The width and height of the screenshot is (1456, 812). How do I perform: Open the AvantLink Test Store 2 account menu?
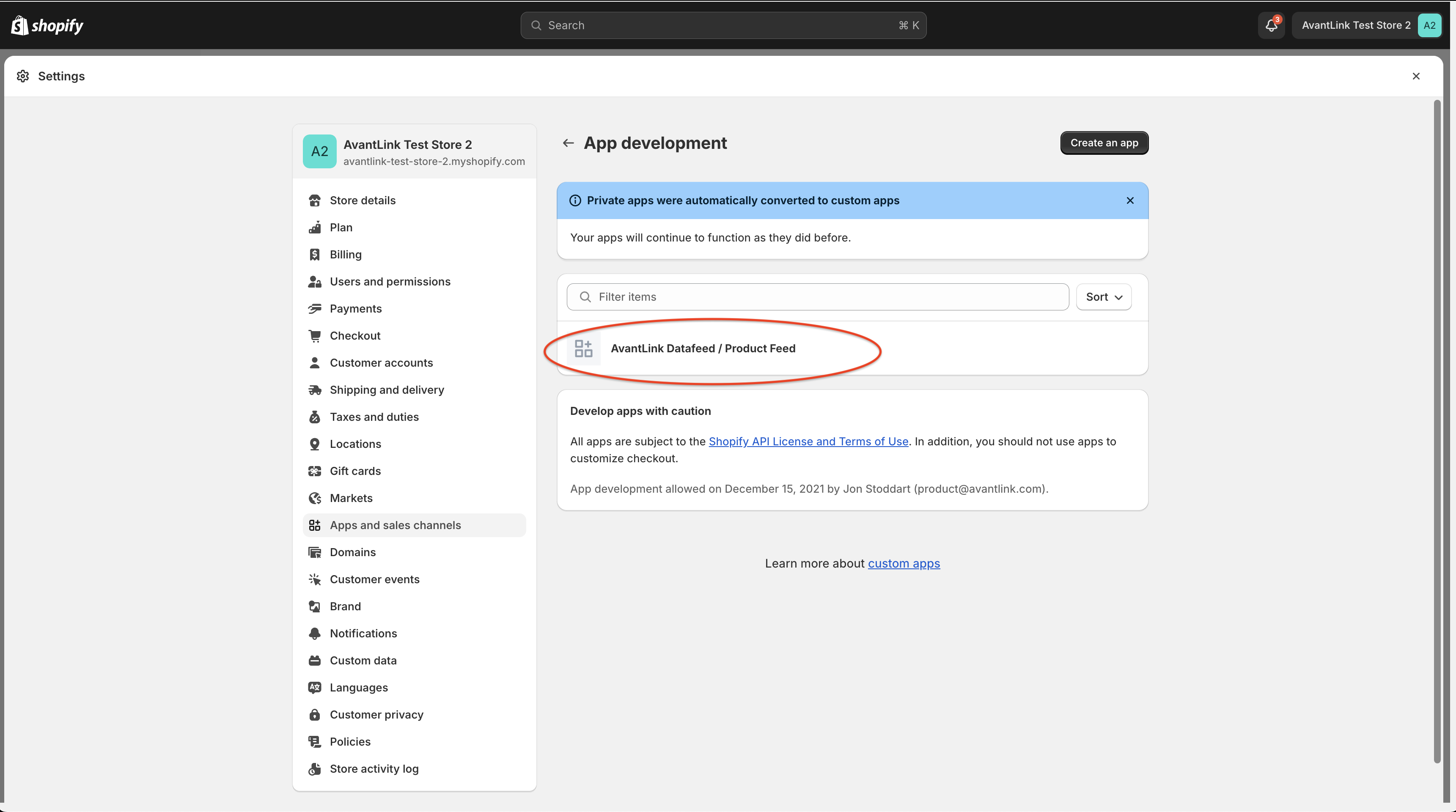point(1367,25)
